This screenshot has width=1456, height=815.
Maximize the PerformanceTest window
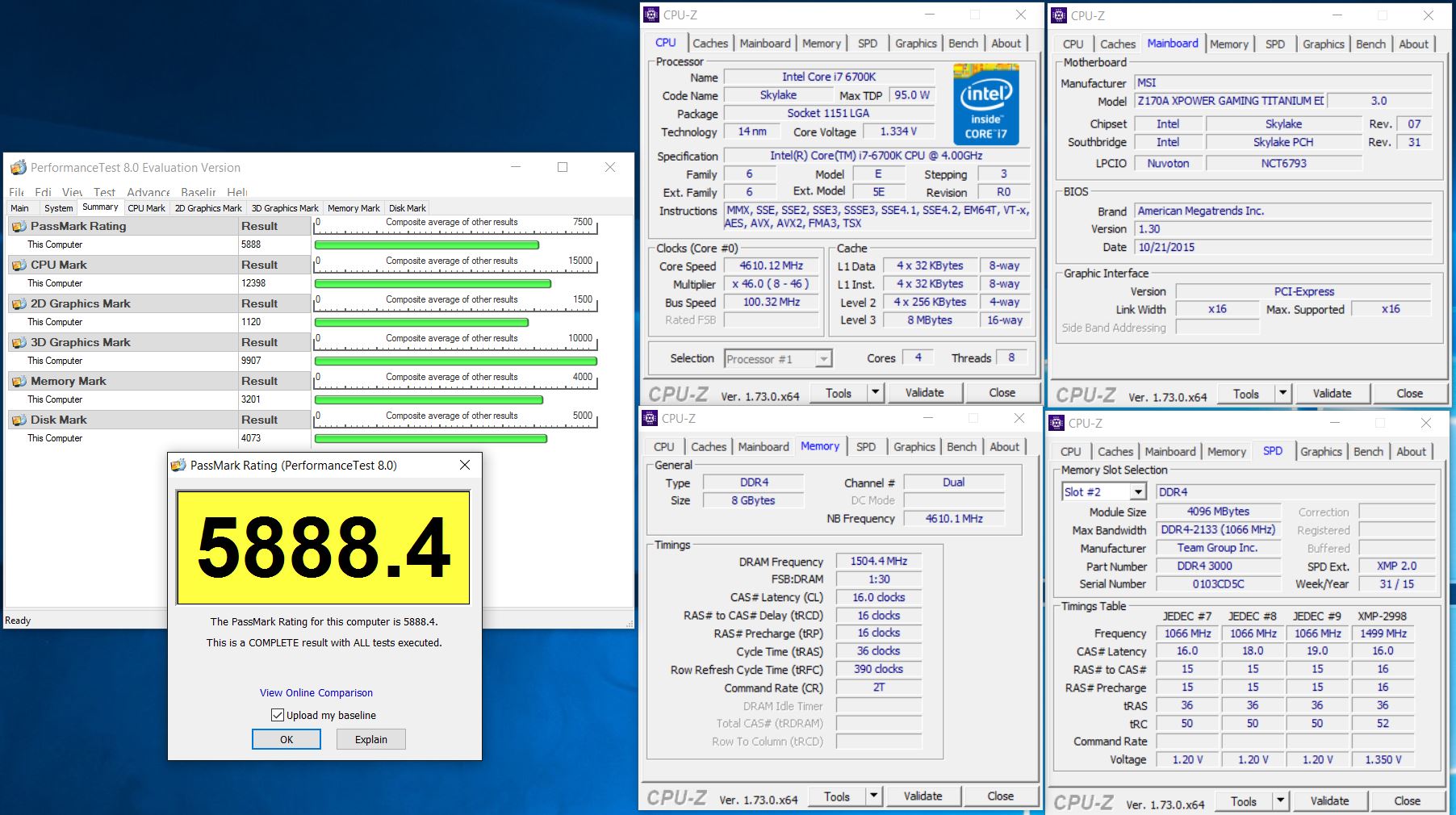(563, 167)
